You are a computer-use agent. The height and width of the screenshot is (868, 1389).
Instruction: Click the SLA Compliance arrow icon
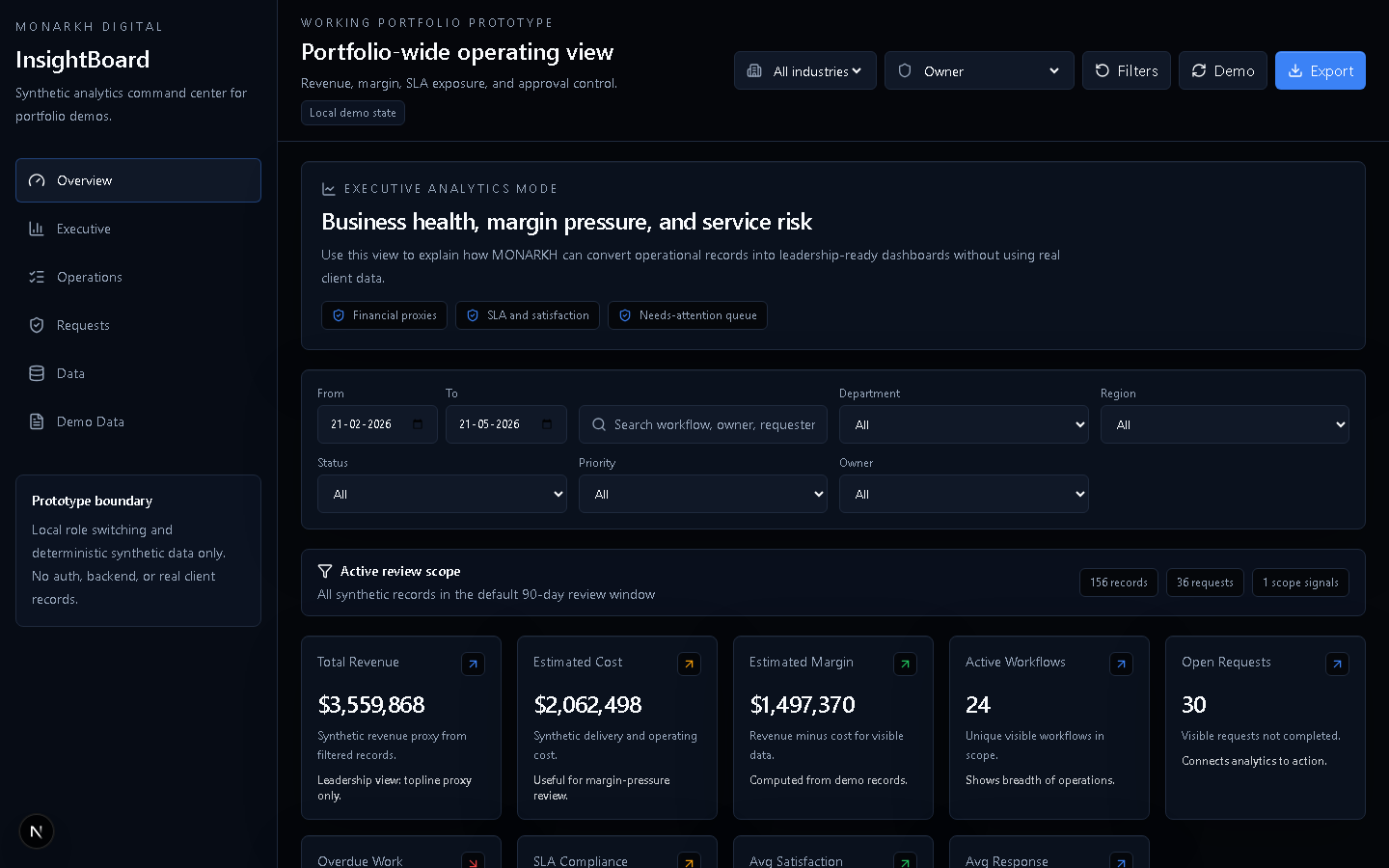(689, 861)
